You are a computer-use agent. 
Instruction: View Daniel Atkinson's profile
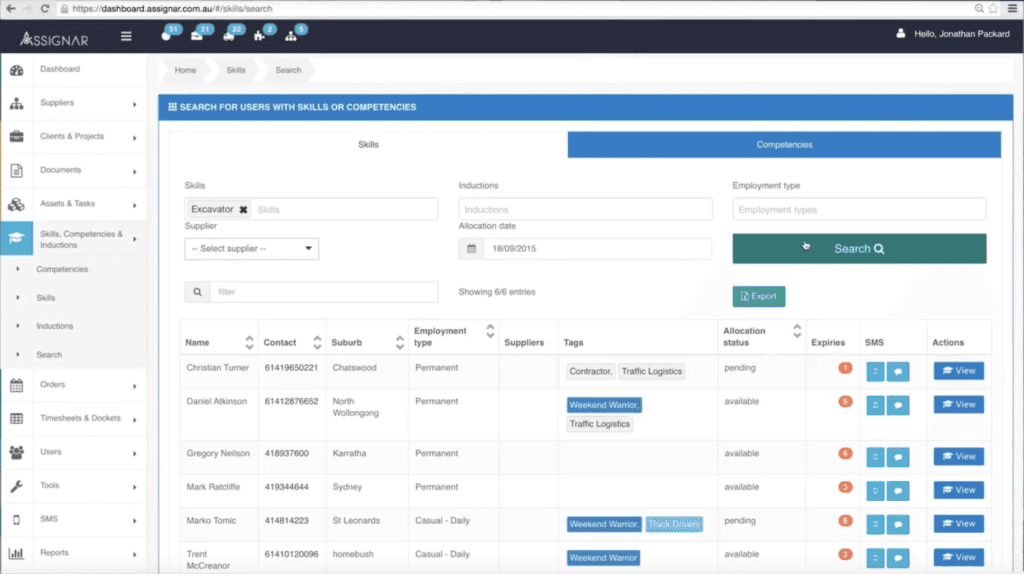click(x=958, y=405)
